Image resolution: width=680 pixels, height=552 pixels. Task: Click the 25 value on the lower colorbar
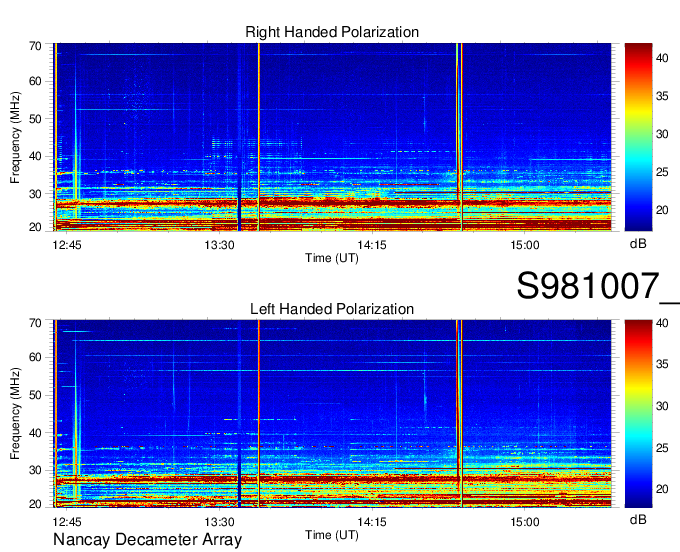[x=662, y=447]
